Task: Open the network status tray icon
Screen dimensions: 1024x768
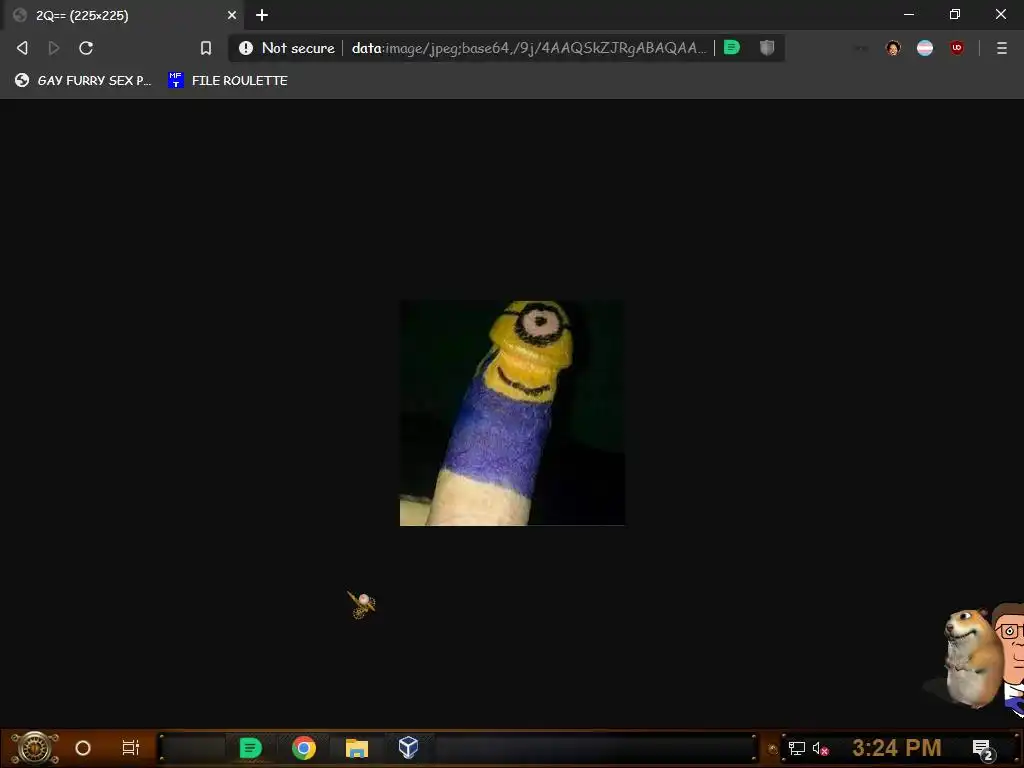Action: [797, 748]
